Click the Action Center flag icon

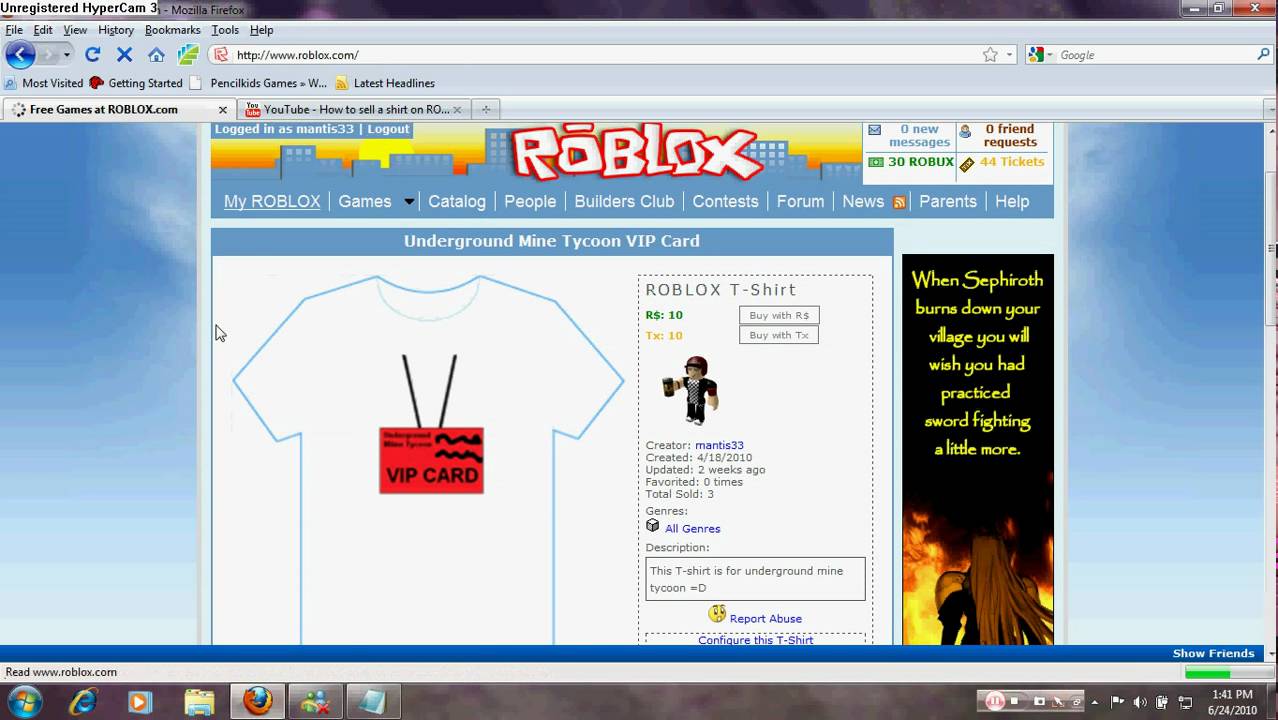pos(1117,702)
